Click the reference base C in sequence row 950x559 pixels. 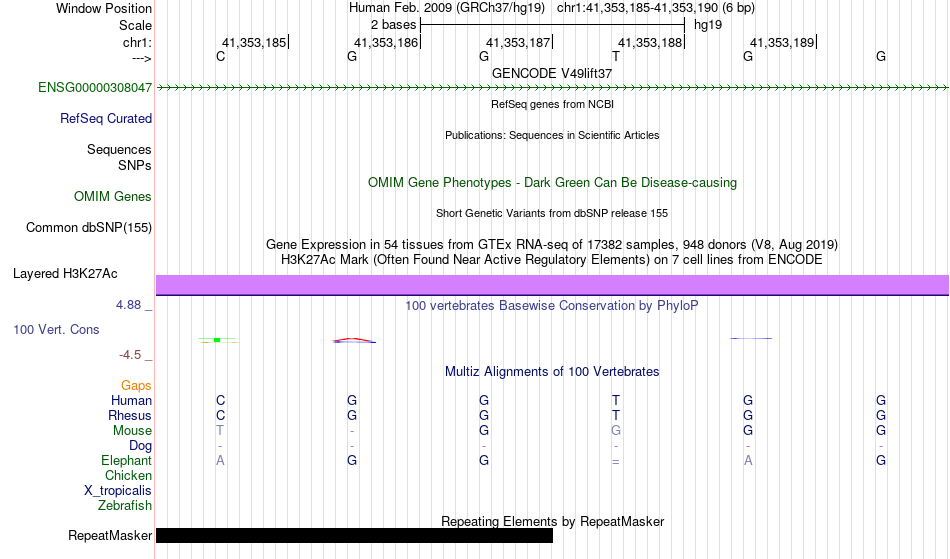[221, 57]
